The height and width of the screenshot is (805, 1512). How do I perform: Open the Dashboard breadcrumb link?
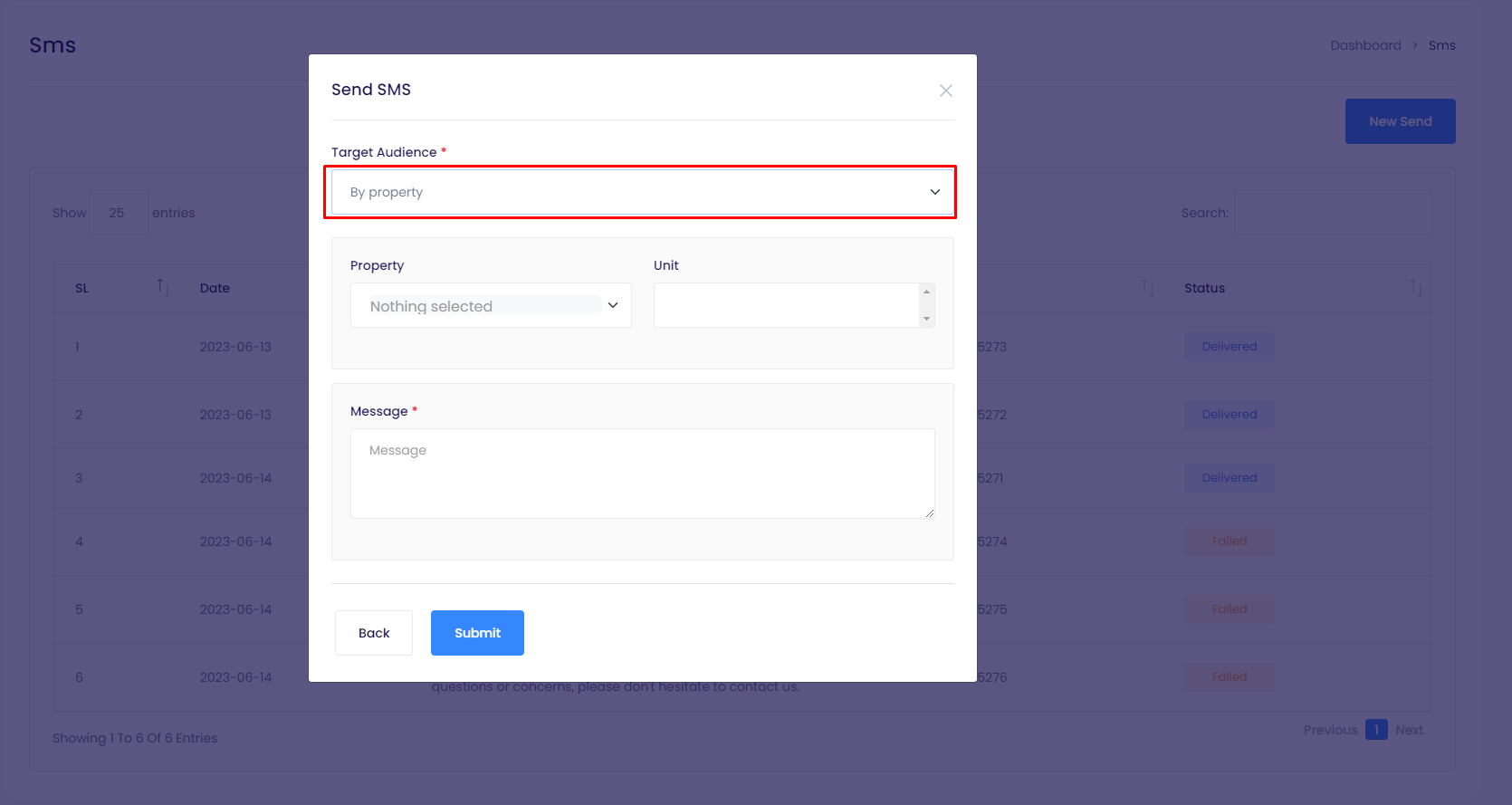[x=1365, y=45]
